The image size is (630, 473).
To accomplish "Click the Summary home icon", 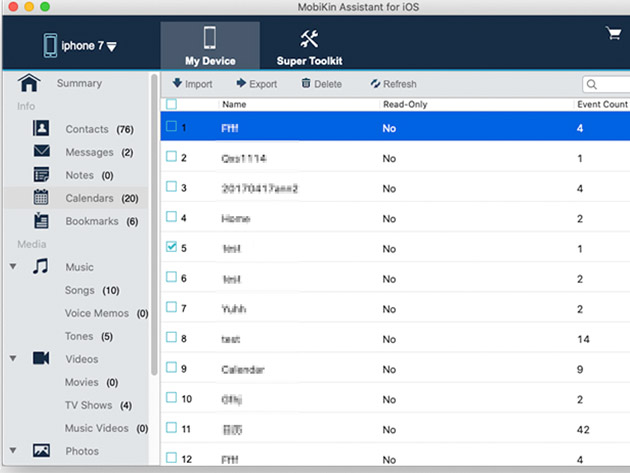I will click(x=29, y=83).
